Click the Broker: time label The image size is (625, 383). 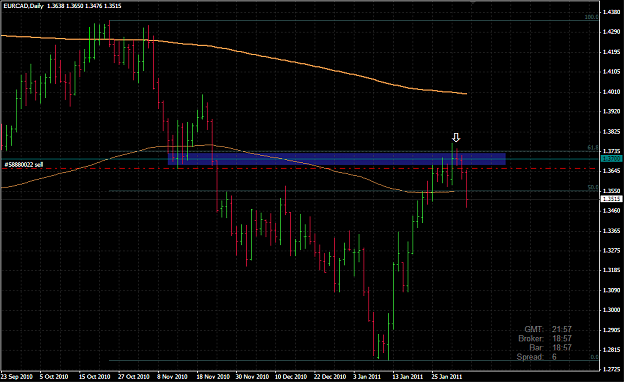(531, 339)
